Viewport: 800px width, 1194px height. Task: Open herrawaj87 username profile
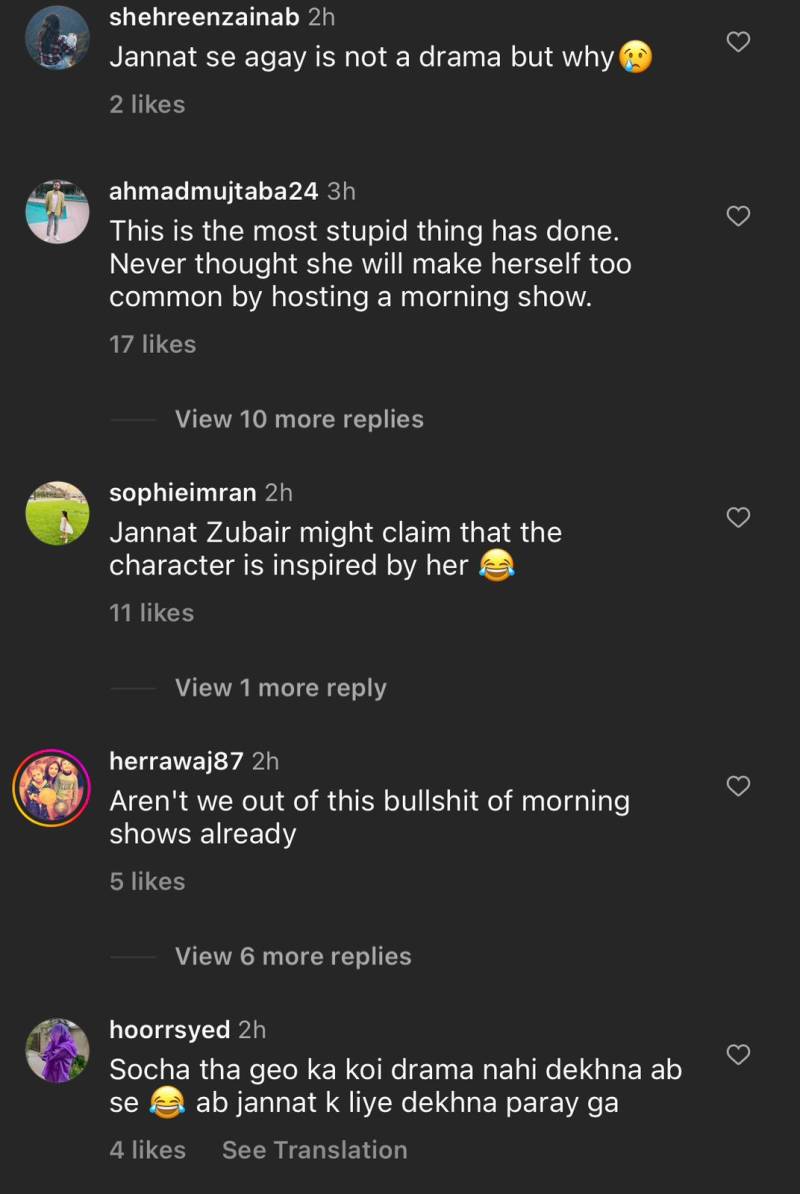coord(176,761)
